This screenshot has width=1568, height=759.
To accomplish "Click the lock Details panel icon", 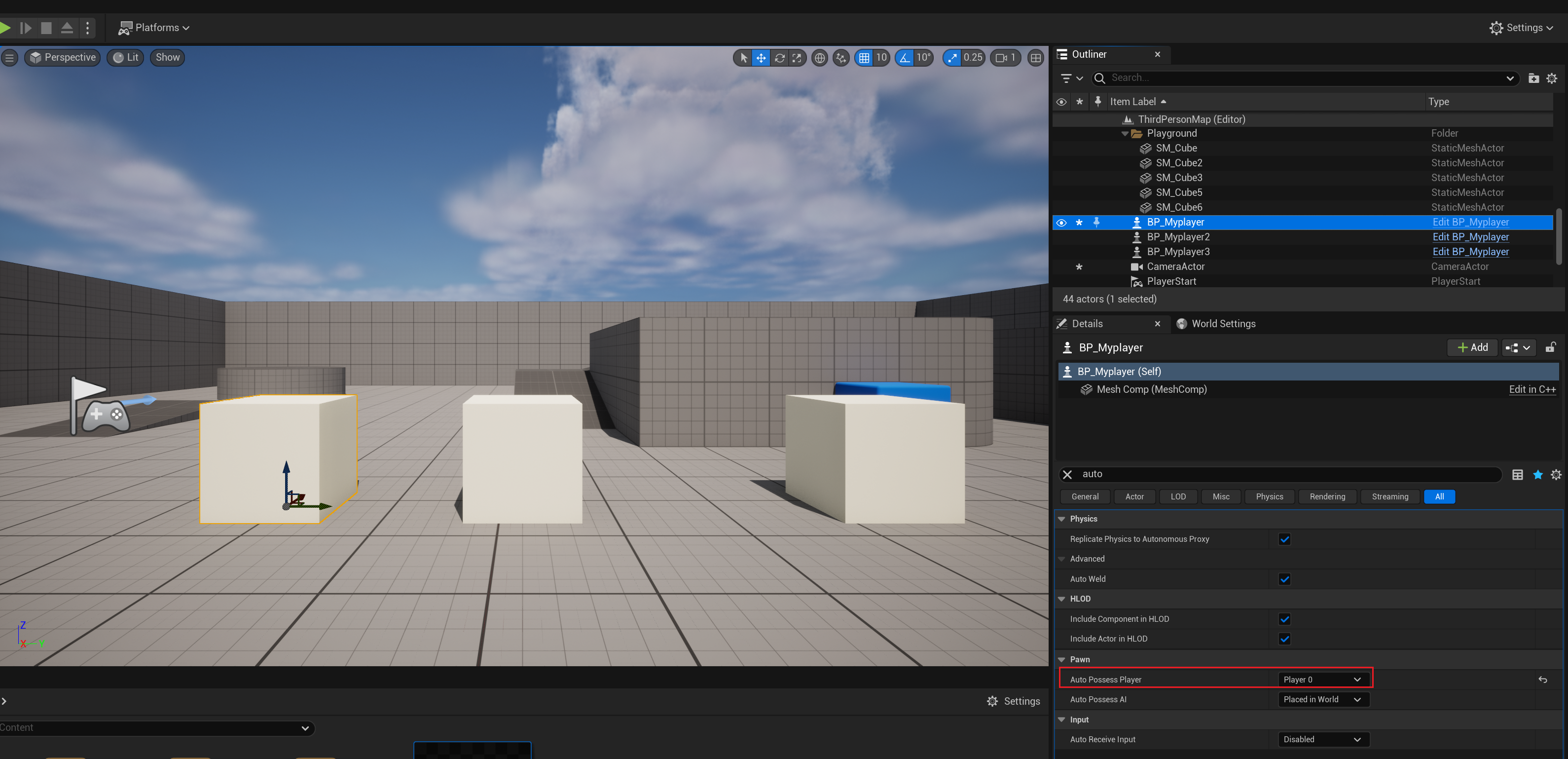I will click(x=1550, y=347).
